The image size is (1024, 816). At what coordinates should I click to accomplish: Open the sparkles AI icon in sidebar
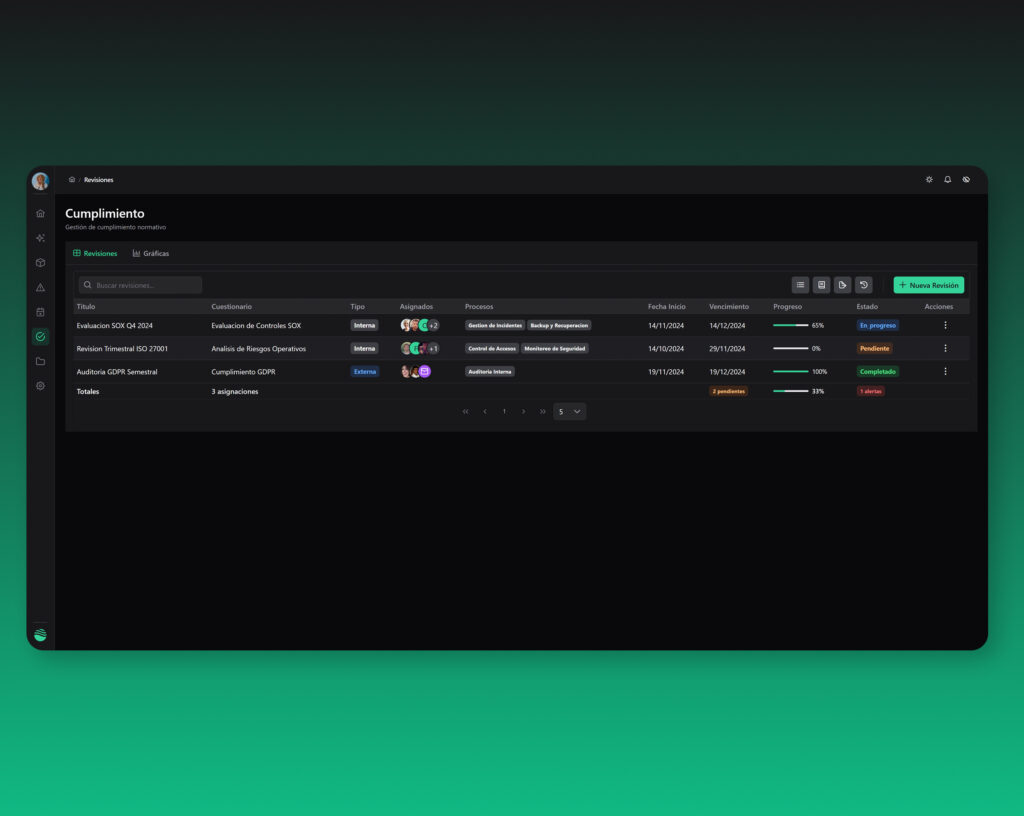(40, 238)
